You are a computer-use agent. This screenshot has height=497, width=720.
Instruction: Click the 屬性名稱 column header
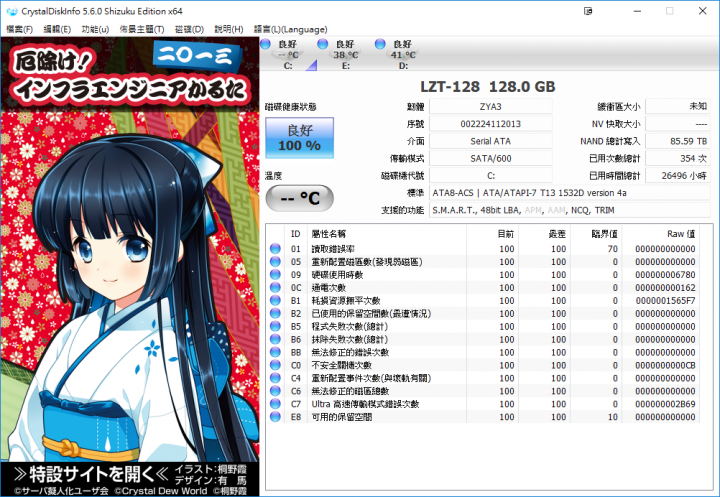click(388, 234)
